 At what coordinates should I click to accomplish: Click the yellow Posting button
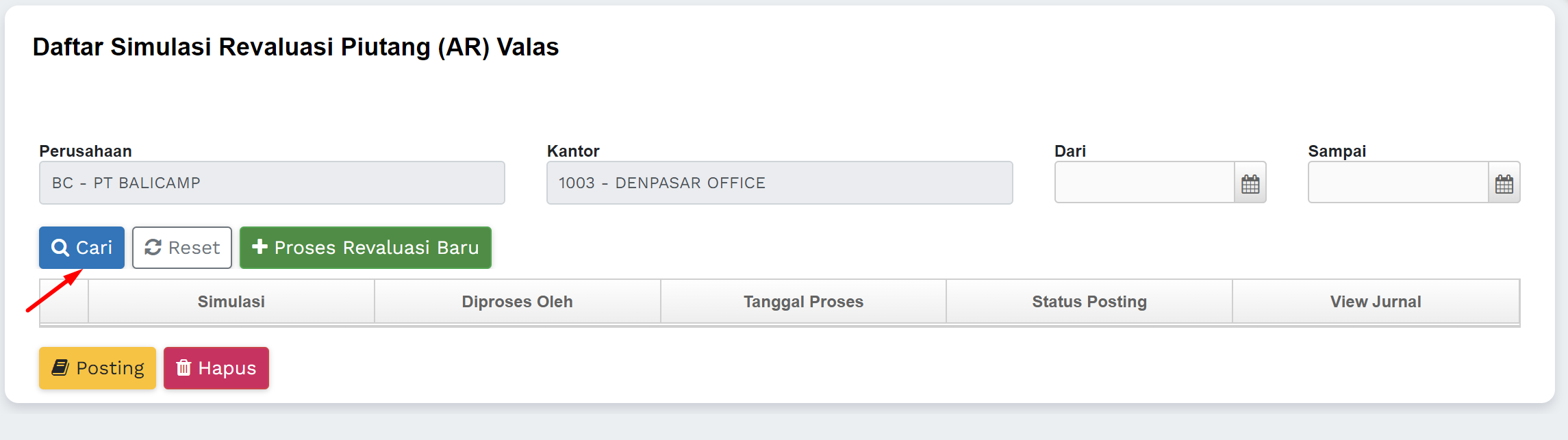97,368
